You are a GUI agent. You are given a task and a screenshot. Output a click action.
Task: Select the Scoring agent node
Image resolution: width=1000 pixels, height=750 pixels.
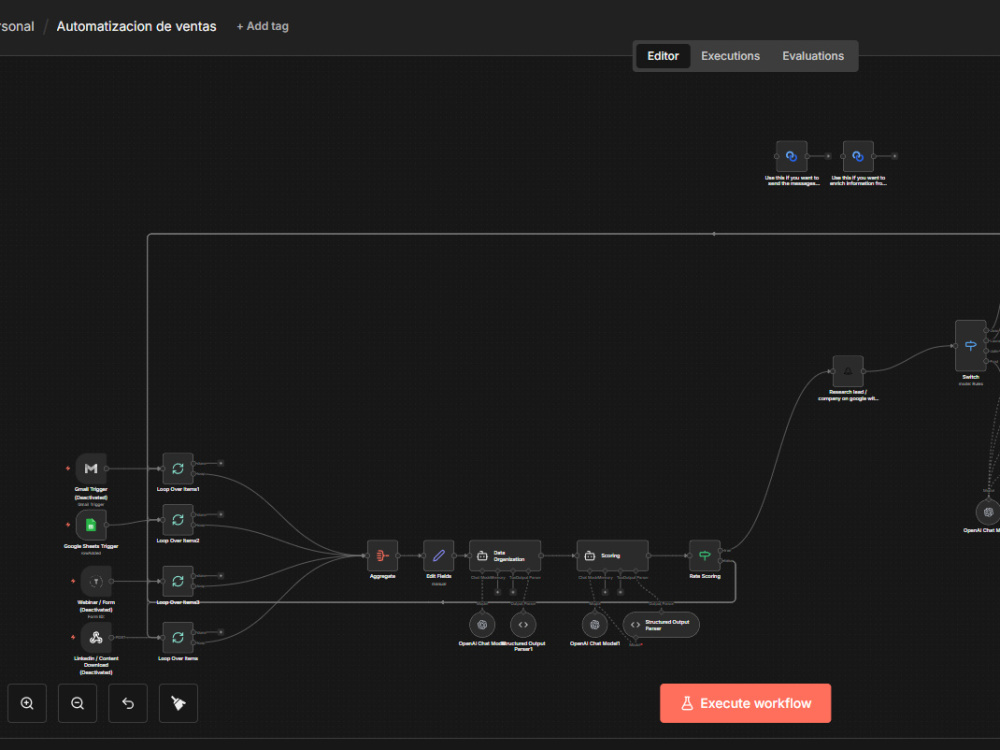(612, 555)
